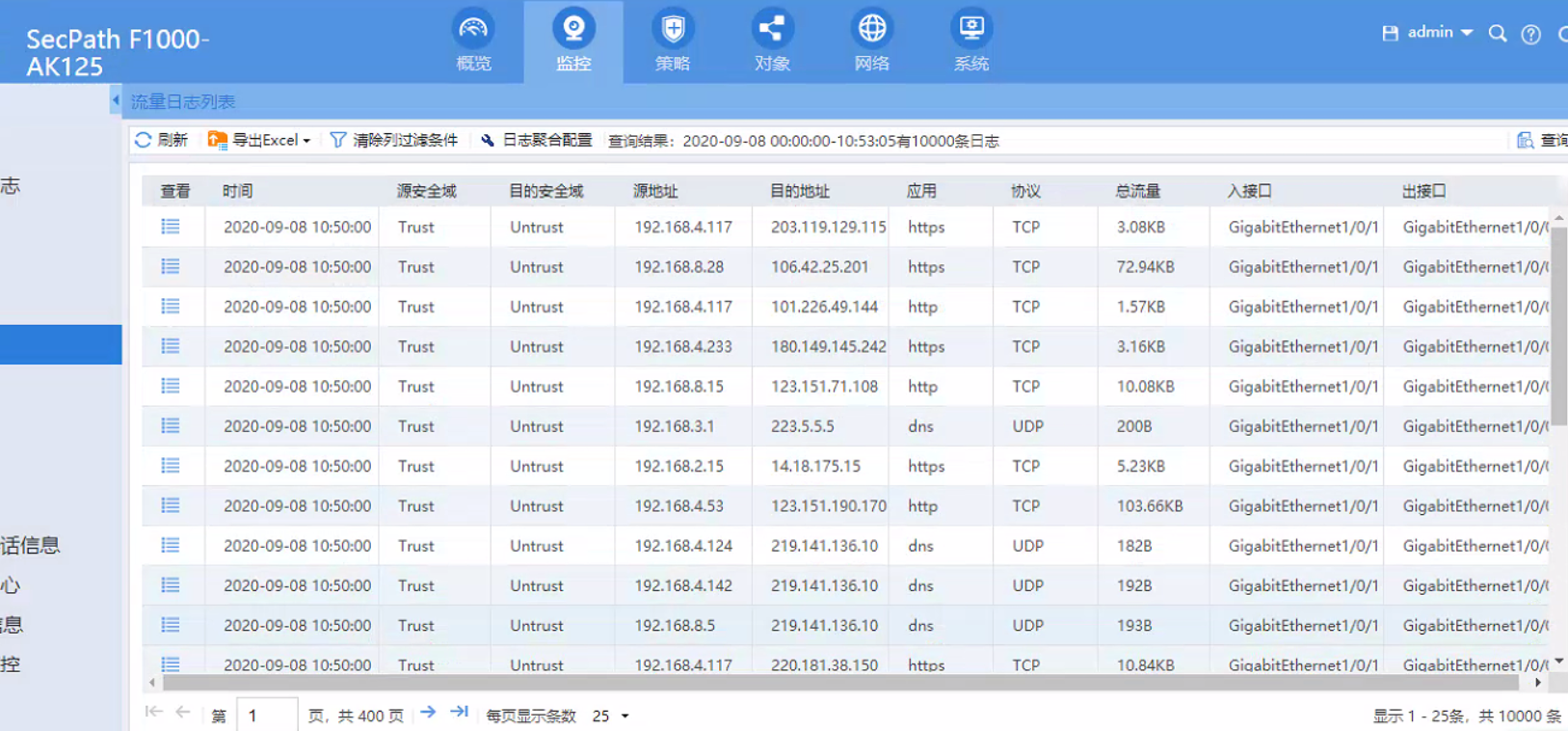
Task: Sort by the 总流量 column header
Action: [1137, 191]
